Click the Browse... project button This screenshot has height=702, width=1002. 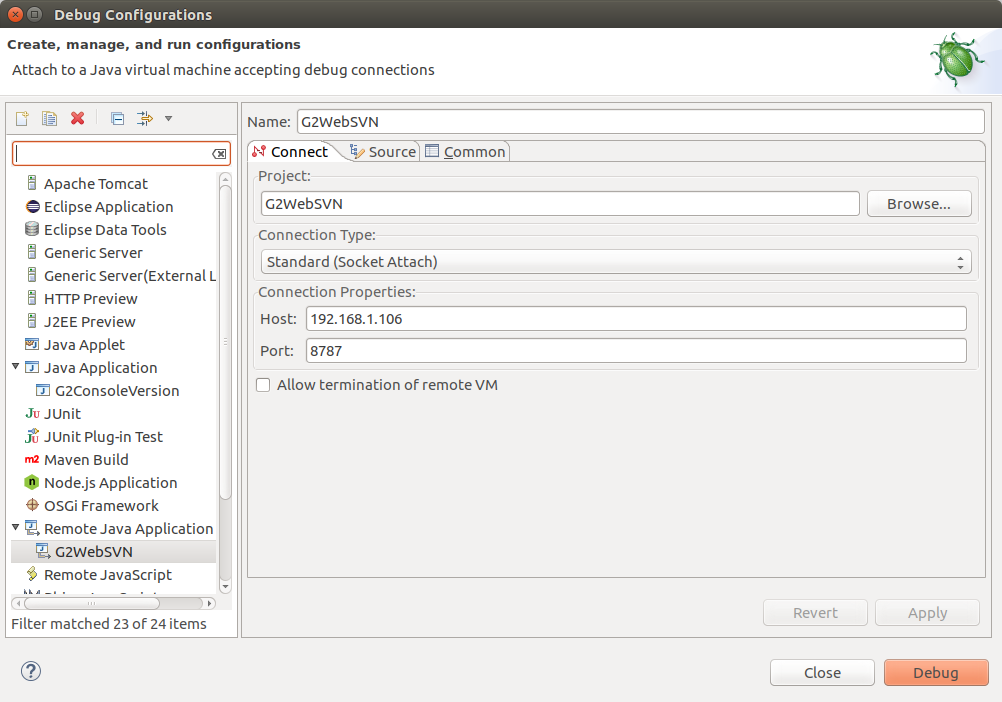919,204
